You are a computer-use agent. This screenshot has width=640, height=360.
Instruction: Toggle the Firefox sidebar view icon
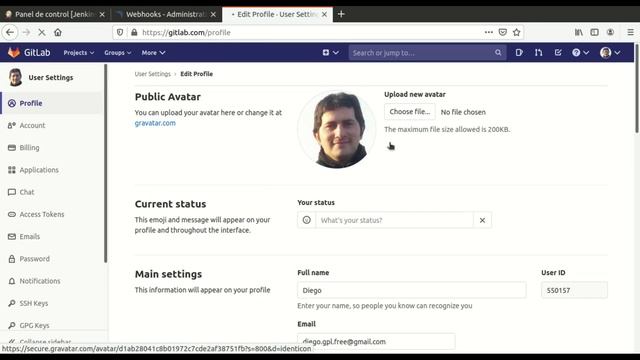pos(595,32)
